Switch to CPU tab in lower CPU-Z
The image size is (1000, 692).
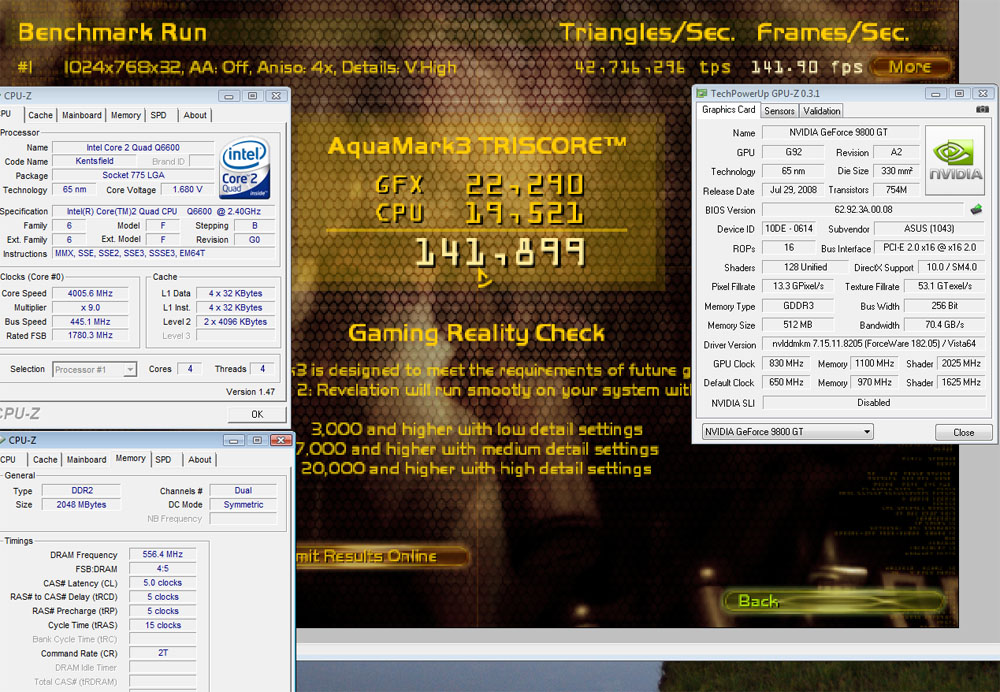click(8, 459)
